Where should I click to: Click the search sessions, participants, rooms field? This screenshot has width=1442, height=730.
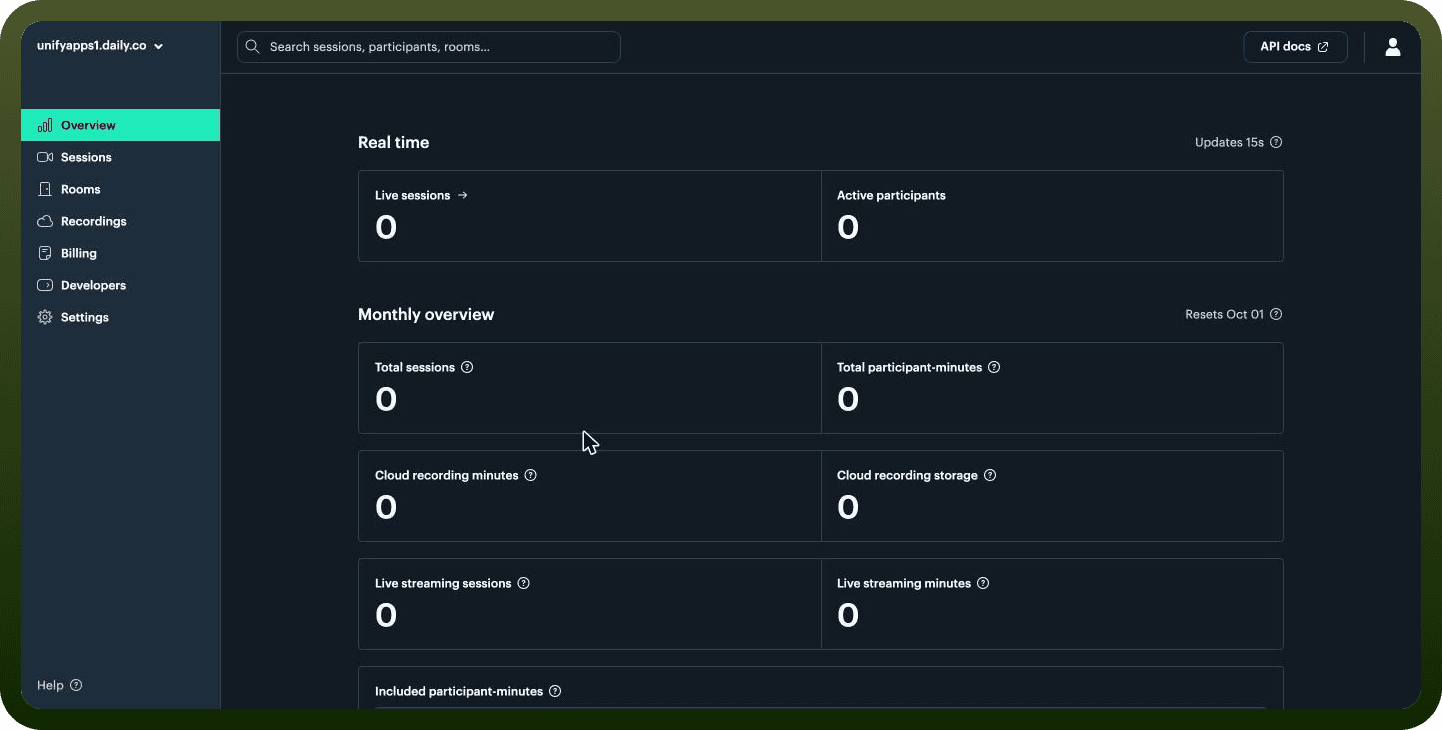pos(429,47)
